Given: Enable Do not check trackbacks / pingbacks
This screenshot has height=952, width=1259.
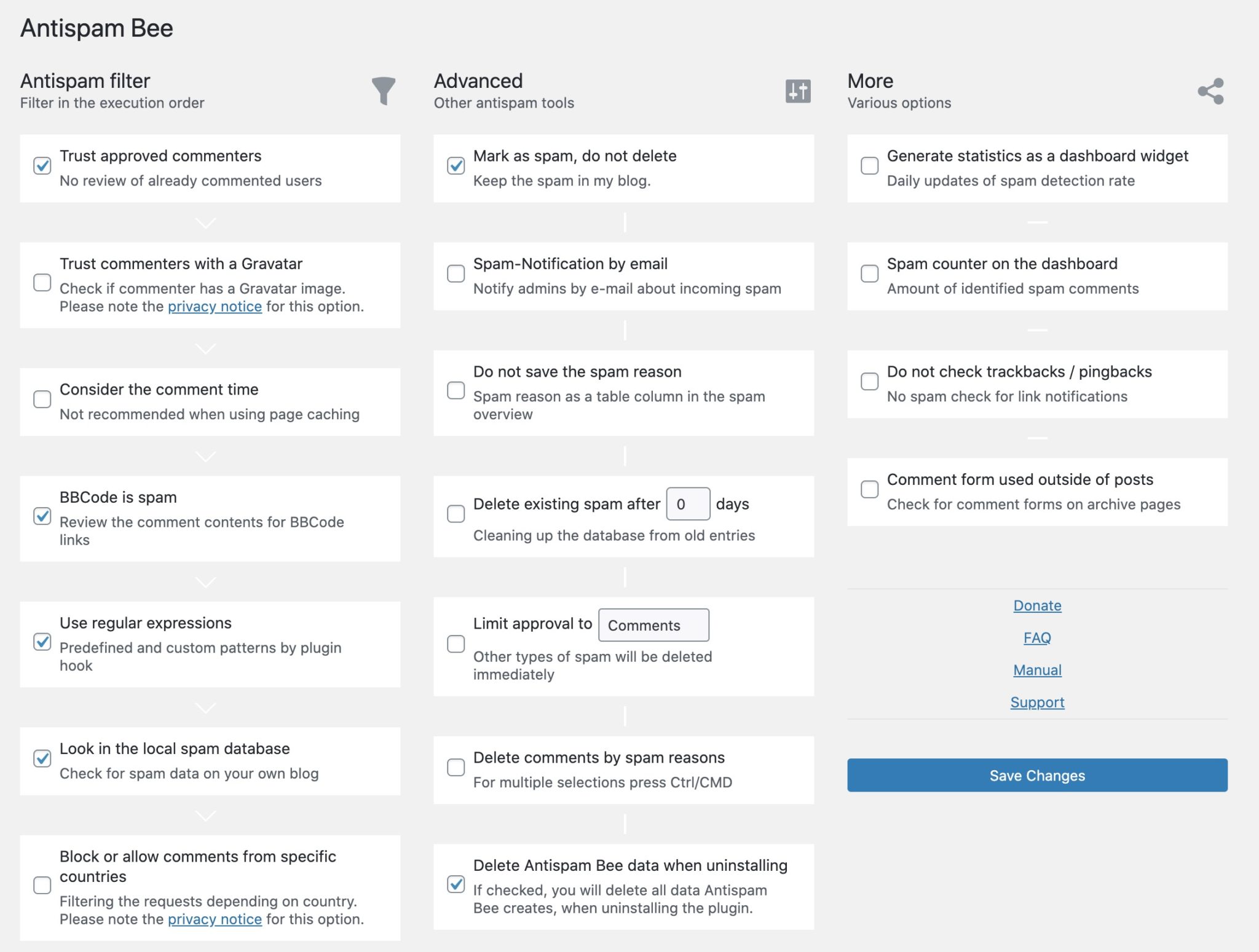Looking at the screenshot, I should (869, 382).
